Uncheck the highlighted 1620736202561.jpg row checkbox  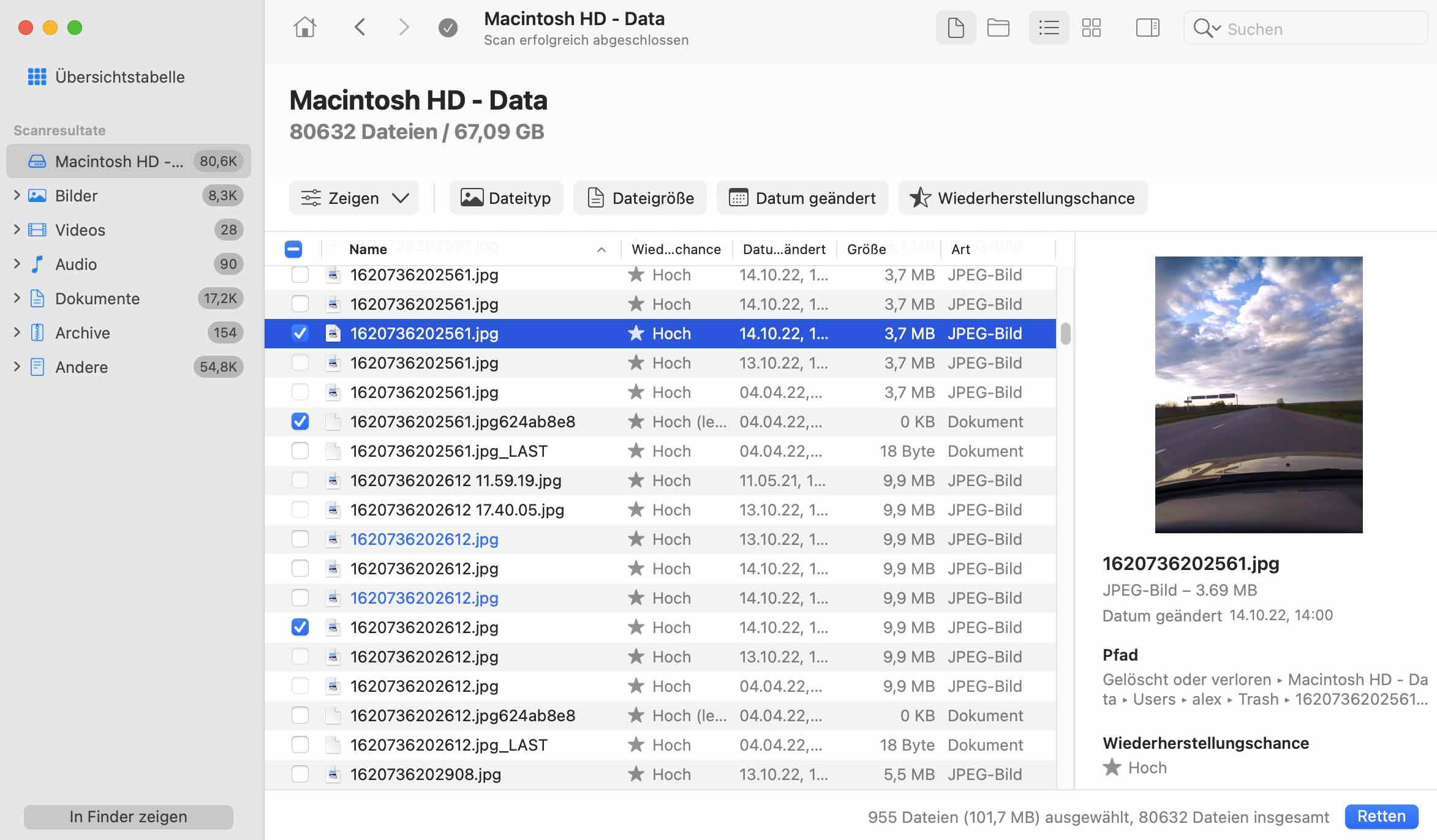pyautogui.click(x=300, y=333)
